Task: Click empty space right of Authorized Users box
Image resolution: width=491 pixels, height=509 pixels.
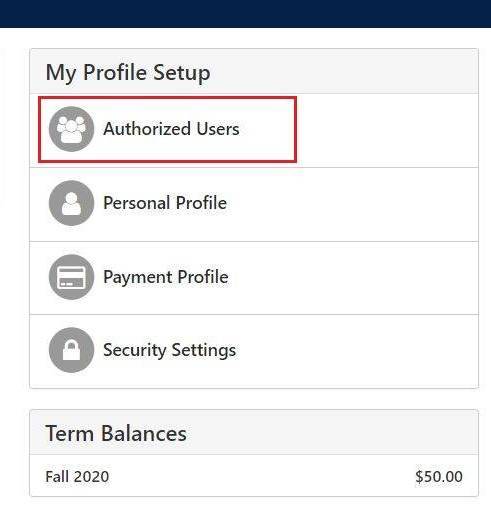Action: click(x=387, y=130)
